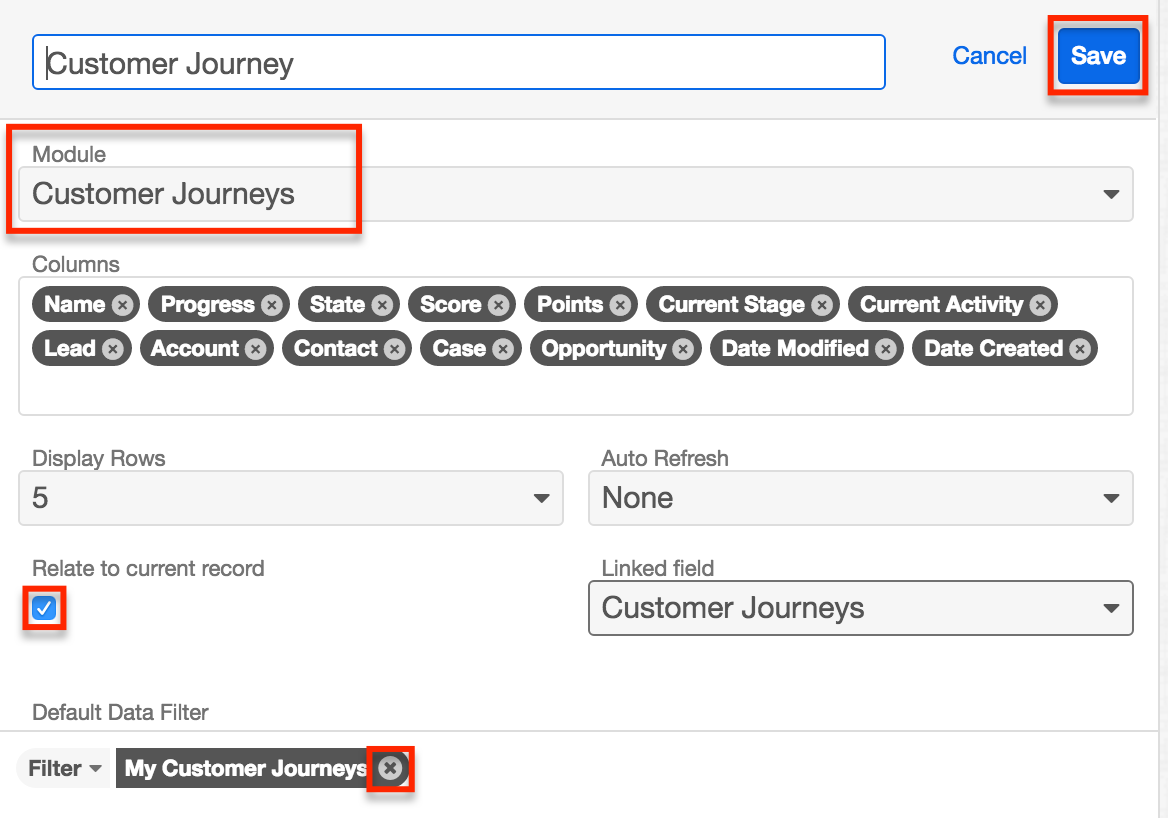Remove the Score column tag
The image size is (1168, 818).
[x=498, y=305]
